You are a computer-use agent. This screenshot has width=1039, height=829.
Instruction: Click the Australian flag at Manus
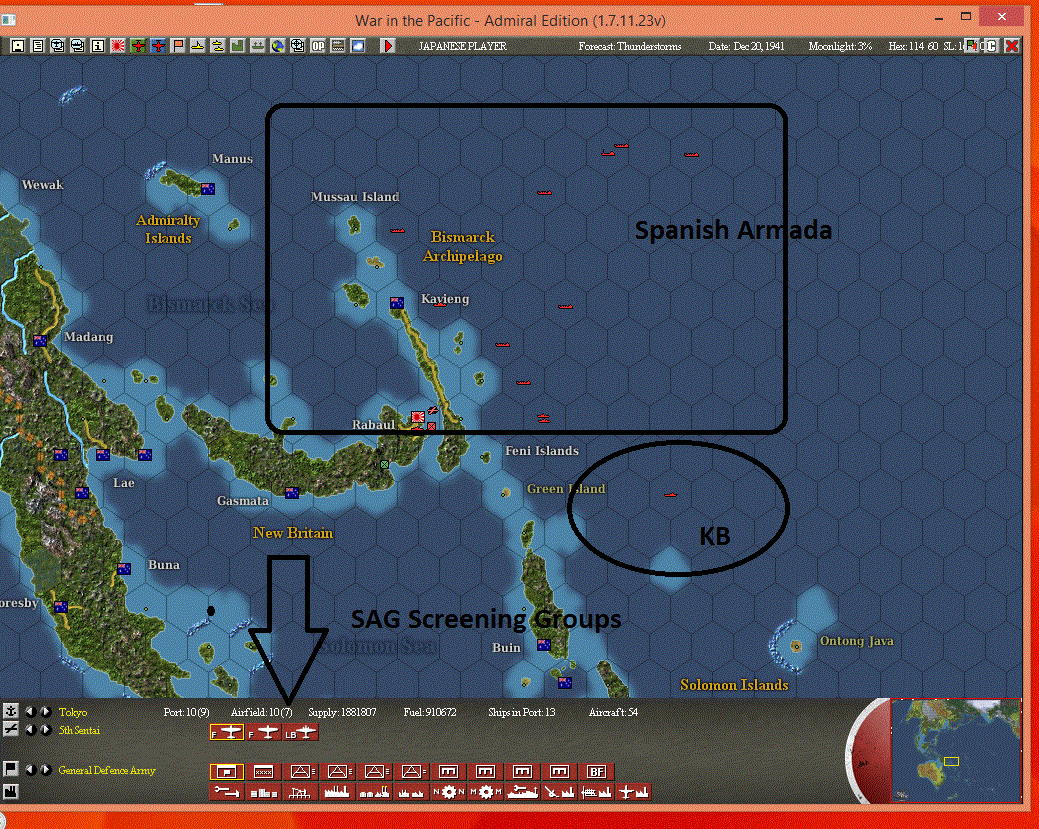pyautogui.click(x=207, y=189)
